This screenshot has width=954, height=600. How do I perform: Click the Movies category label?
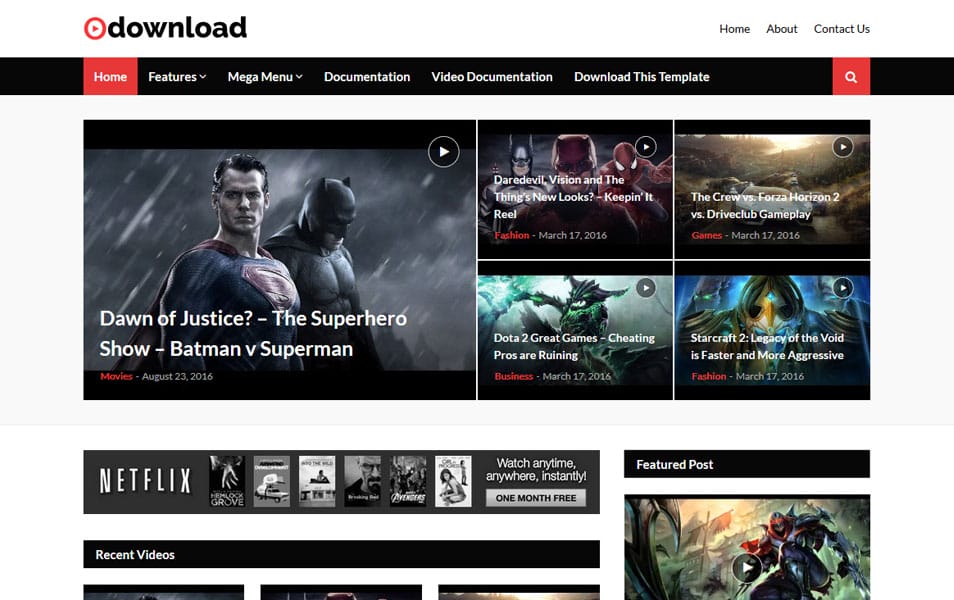116,377
